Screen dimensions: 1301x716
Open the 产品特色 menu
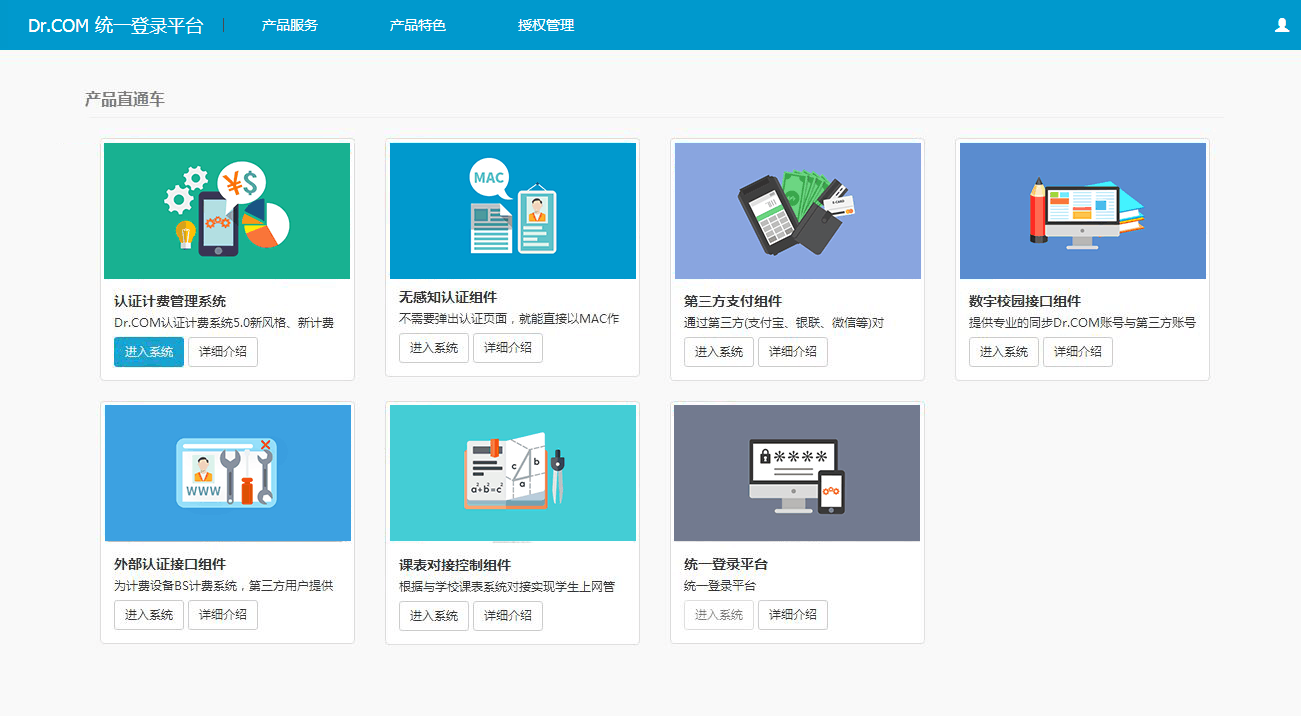tap(418, 25)
